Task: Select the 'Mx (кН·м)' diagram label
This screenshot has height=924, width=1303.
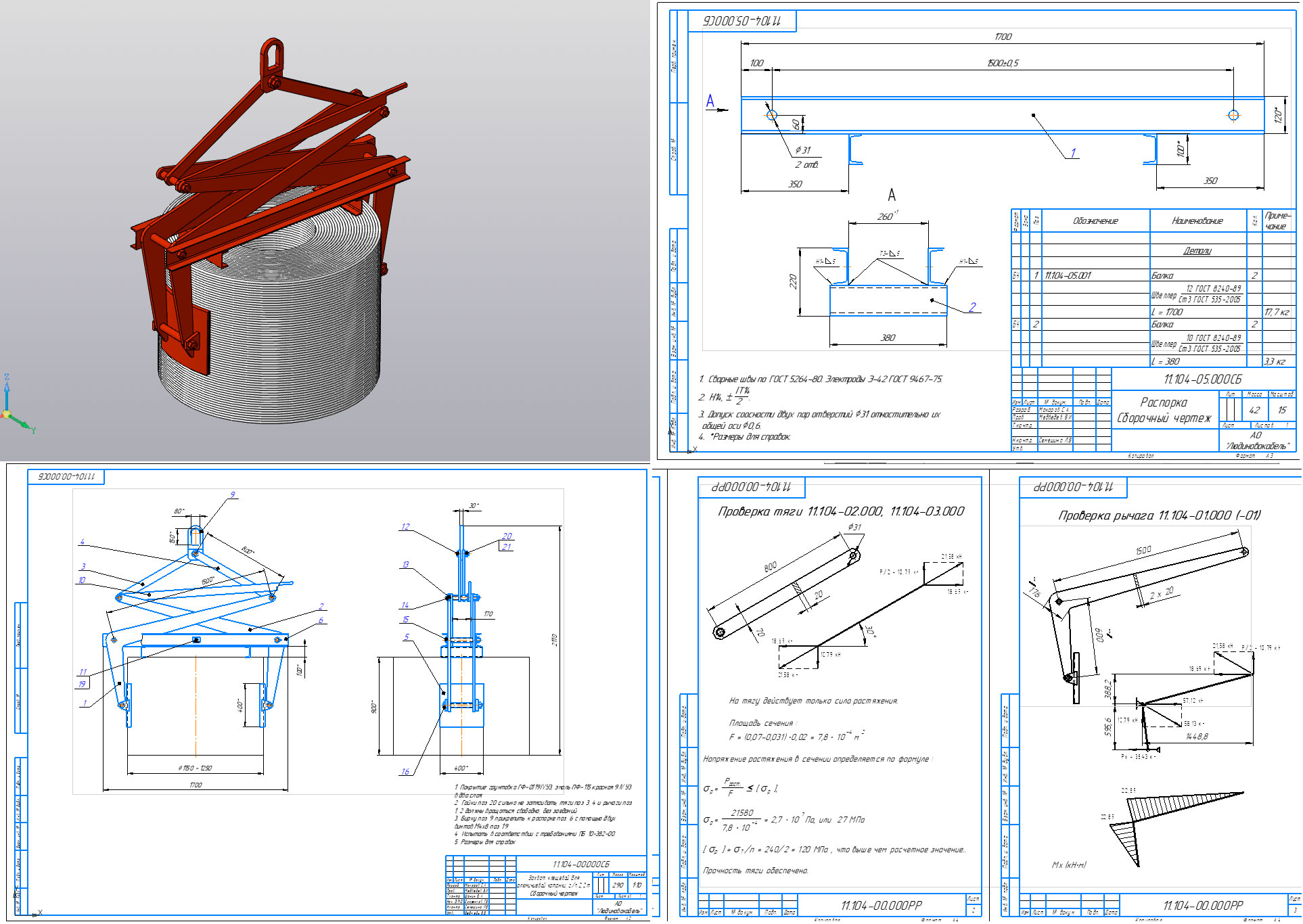Action: click(1069, 864)
